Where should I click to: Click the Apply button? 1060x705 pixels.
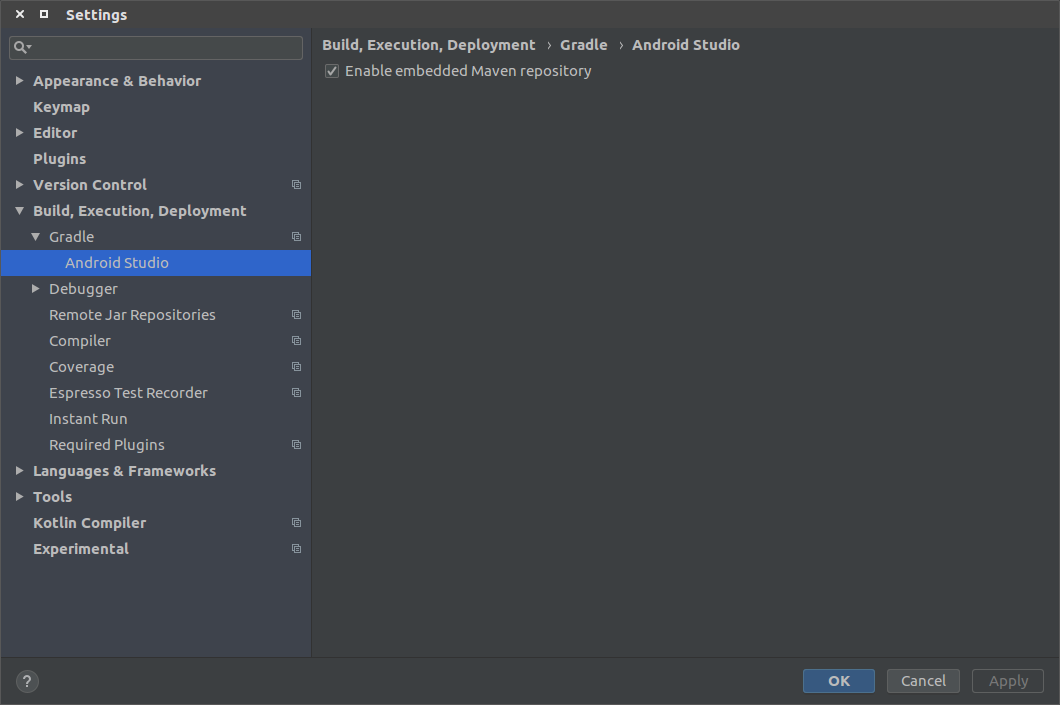(x=1008, y=681)
